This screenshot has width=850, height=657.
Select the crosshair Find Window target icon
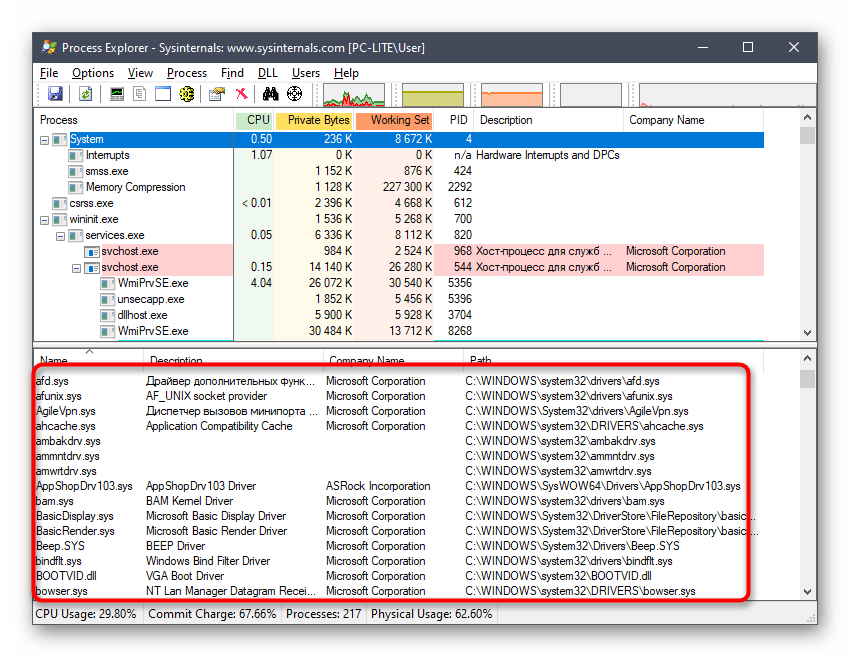click(x=294, y=94)
